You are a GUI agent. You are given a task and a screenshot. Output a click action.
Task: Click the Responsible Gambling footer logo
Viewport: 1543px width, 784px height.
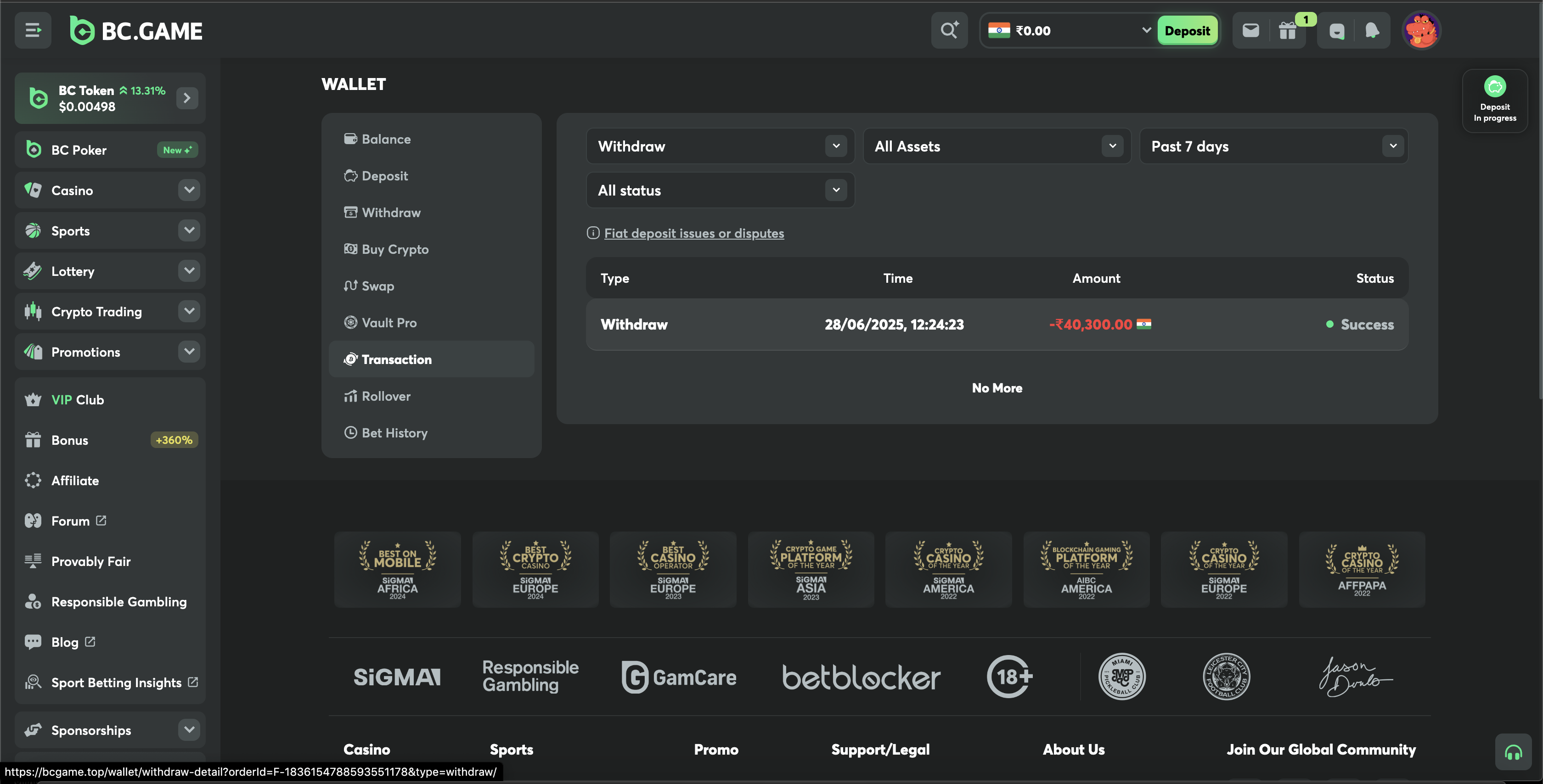531,676
